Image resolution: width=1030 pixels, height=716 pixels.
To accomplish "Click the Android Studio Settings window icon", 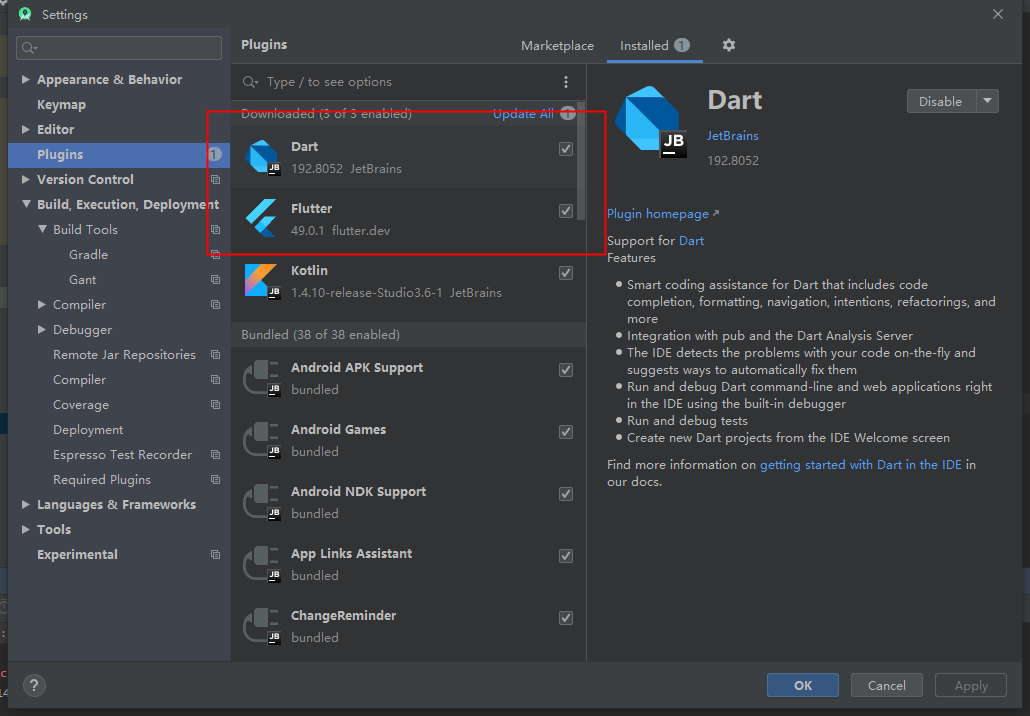I will tap(25, 14).
